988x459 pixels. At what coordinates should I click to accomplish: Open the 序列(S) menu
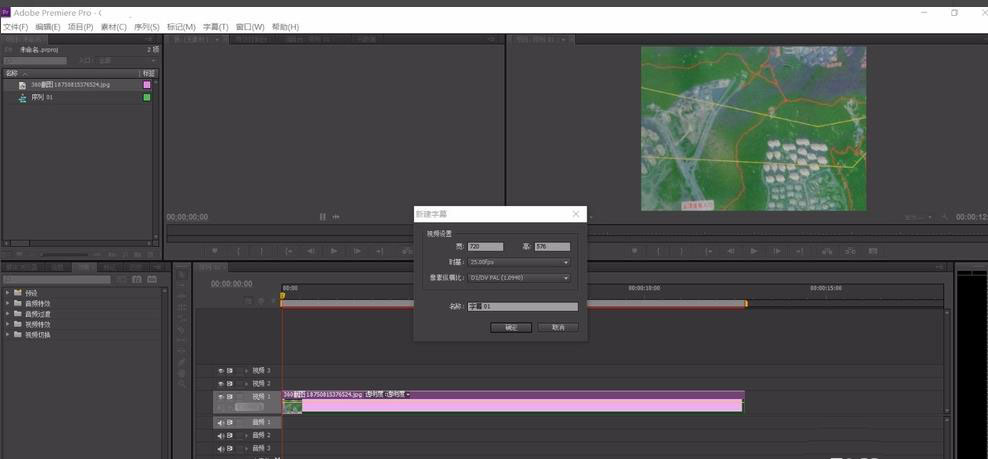coord(147,27)
